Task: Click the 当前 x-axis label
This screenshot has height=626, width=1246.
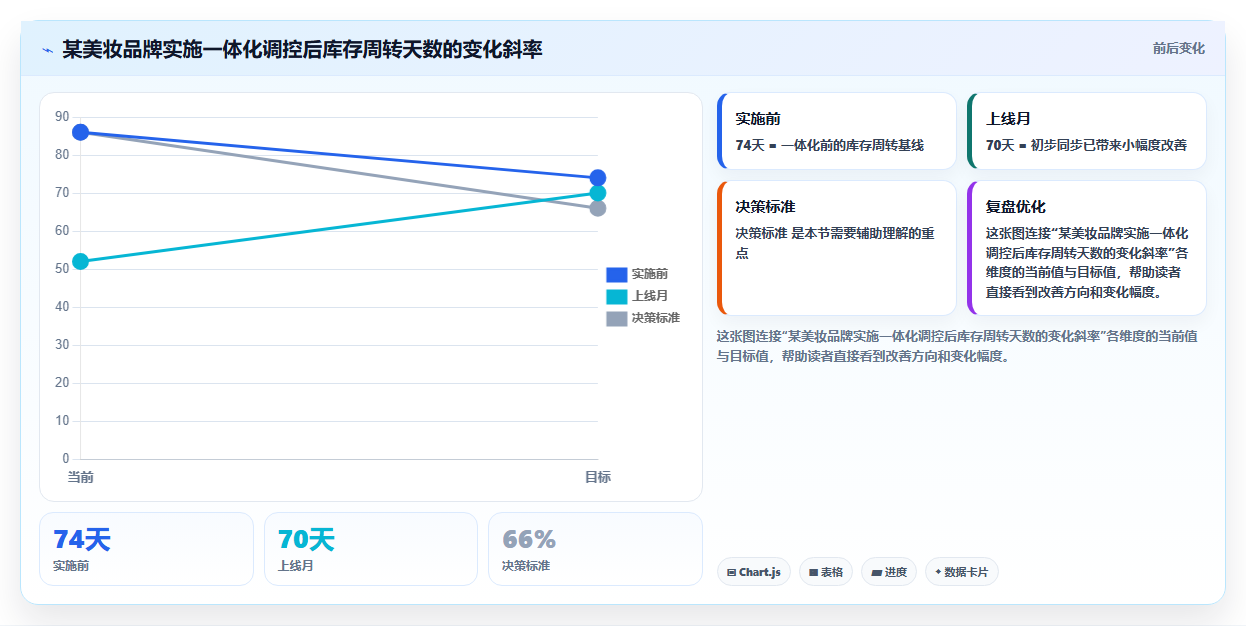Action: coord(81,477)
